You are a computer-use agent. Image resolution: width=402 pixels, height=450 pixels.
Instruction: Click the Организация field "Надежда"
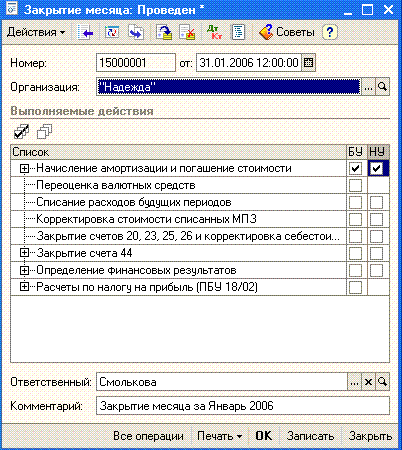(x=228, y=87)
